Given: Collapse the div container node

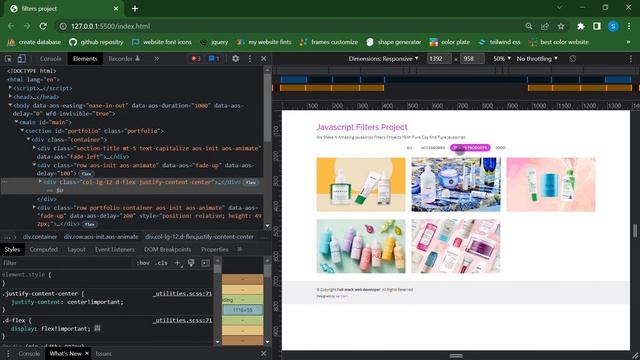Looking at the screenshot, I should pos(28,139).
